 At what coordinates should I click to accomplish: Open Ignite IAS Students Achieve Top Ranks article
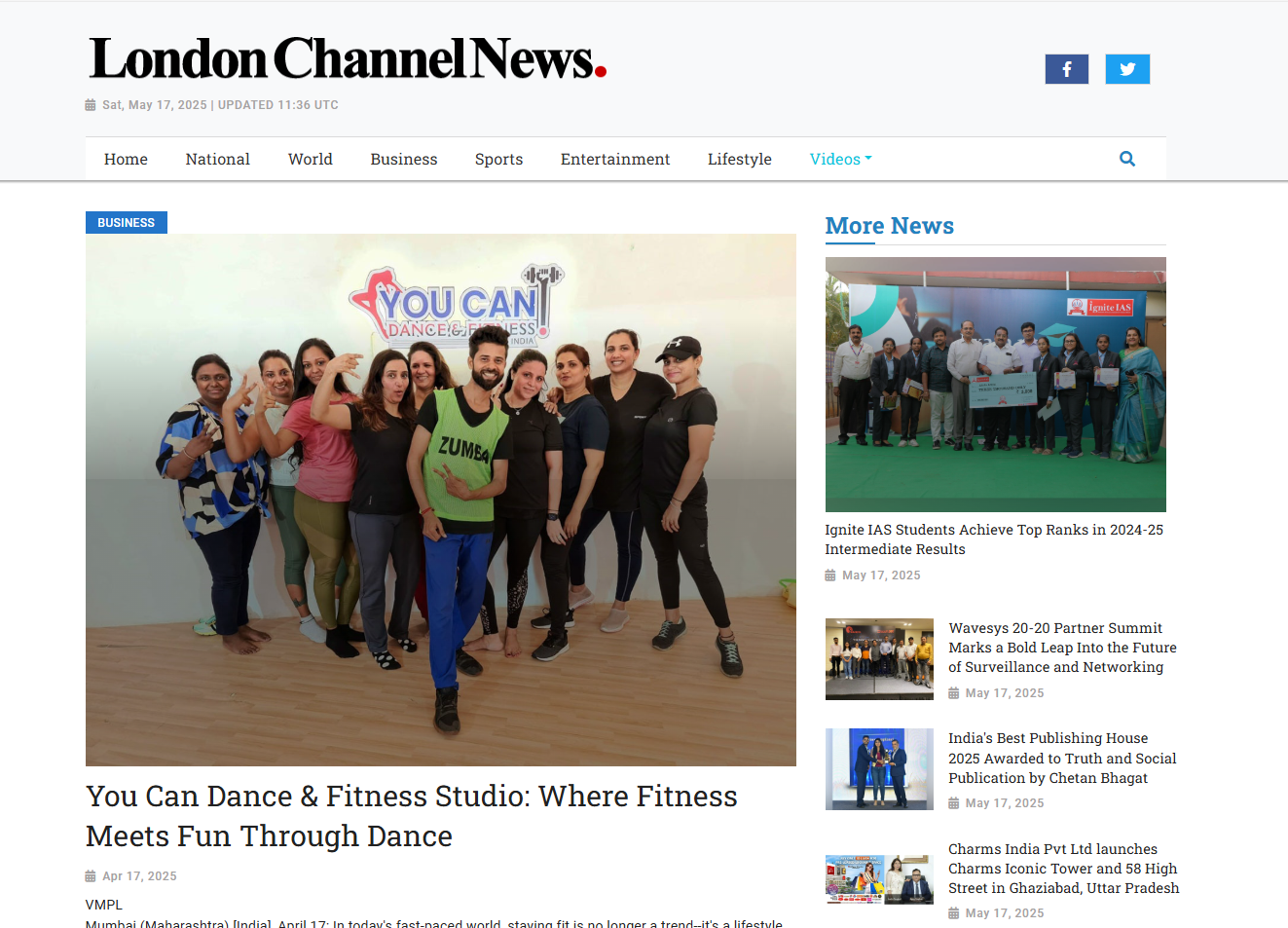[994, 539]
